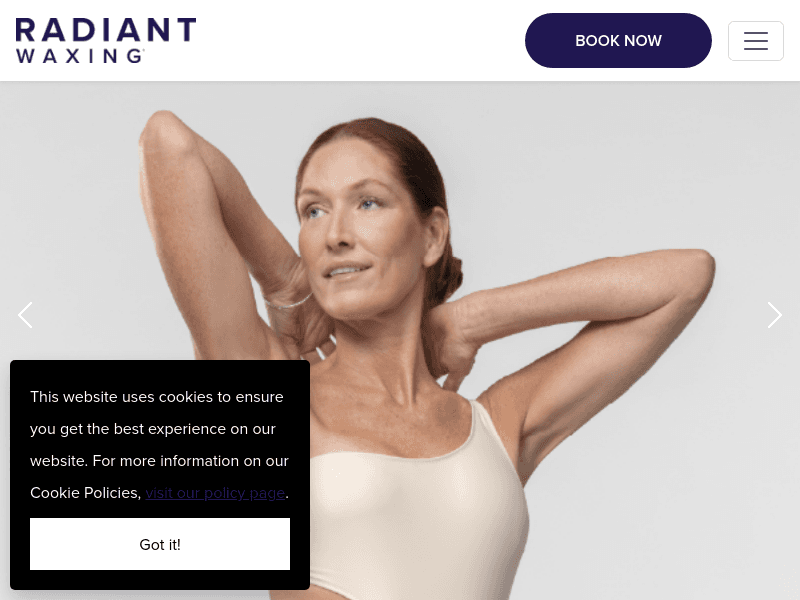
Task: Click the woman's face in the banner photo
Action: 357,230
